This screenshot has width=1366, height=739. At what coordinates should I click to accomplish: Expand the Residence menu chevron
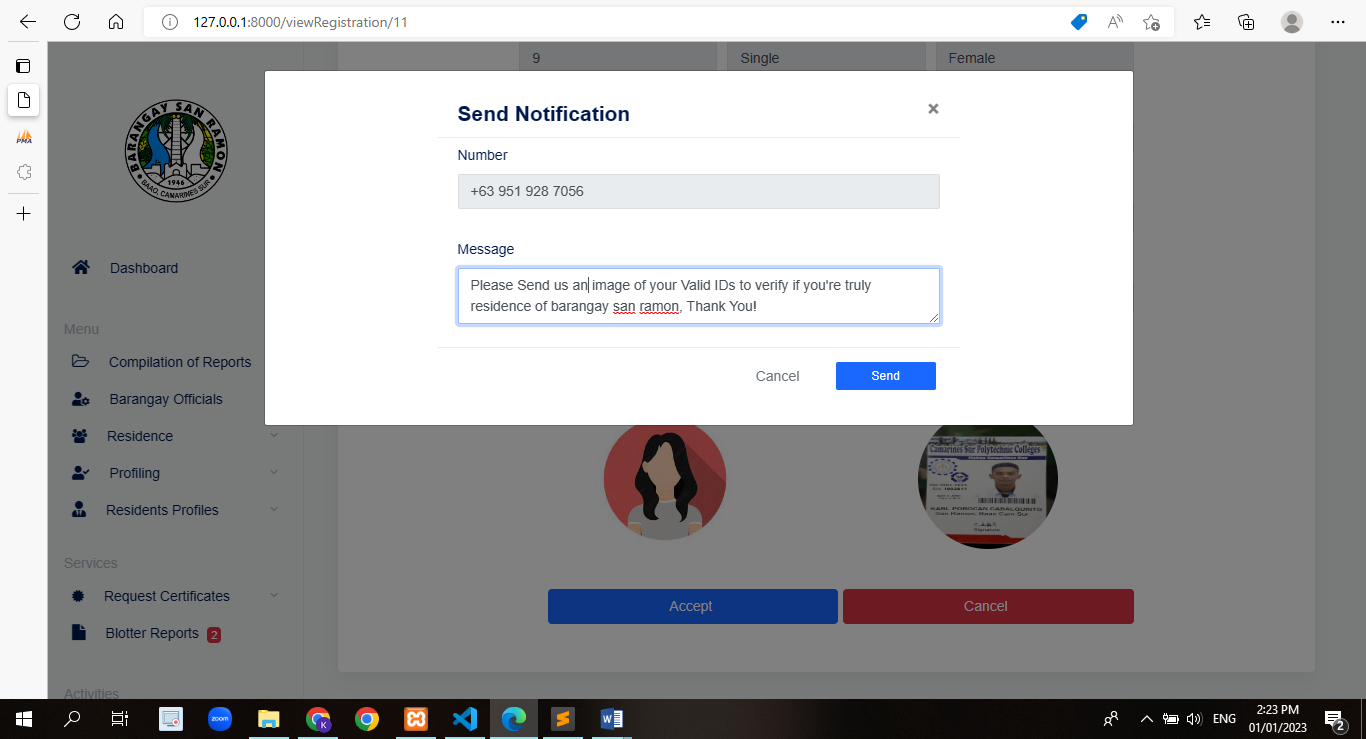(274, 435)
